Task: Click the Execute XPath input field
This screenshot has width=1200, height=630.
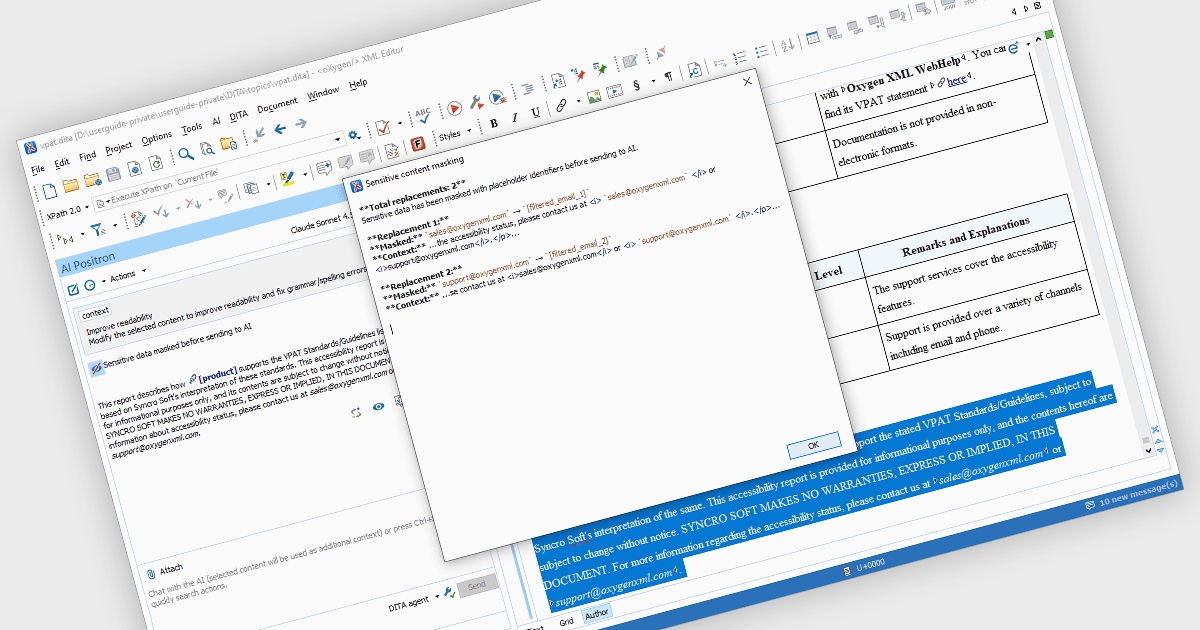Action: point(216,174)
